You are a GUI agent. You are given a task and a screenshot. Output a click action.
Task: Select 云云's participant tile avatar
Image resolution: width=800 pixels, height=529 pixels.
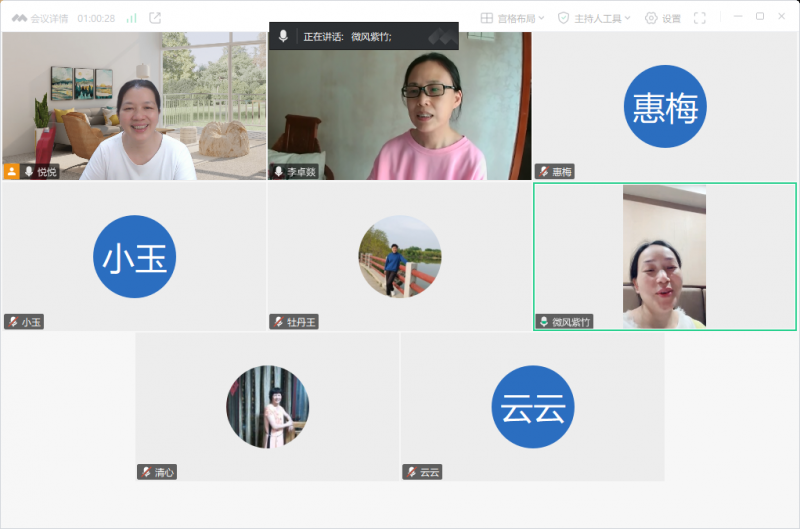tap(532, 406)
